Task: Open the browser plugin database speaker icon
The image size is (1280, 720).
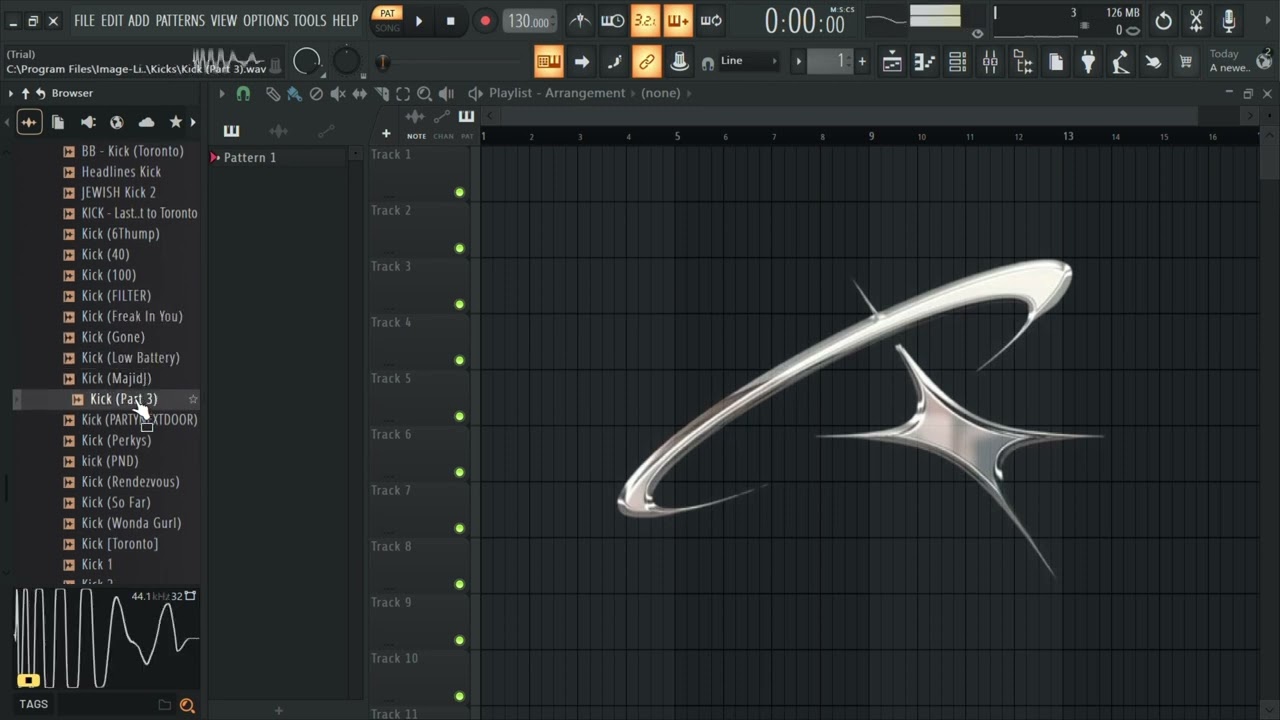Action: click(88, 122)
